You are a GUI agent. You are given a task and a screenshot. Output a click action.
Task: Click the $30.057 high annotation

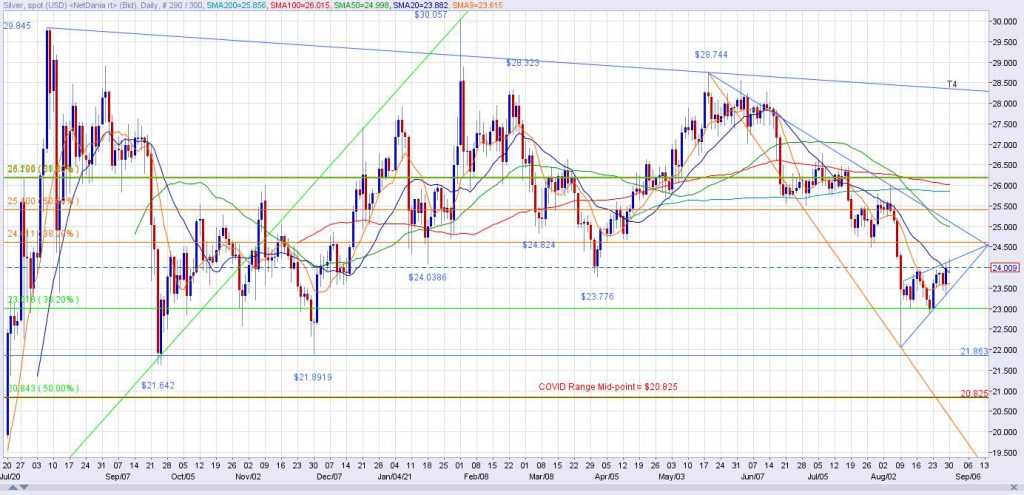(x=431, y=14)
